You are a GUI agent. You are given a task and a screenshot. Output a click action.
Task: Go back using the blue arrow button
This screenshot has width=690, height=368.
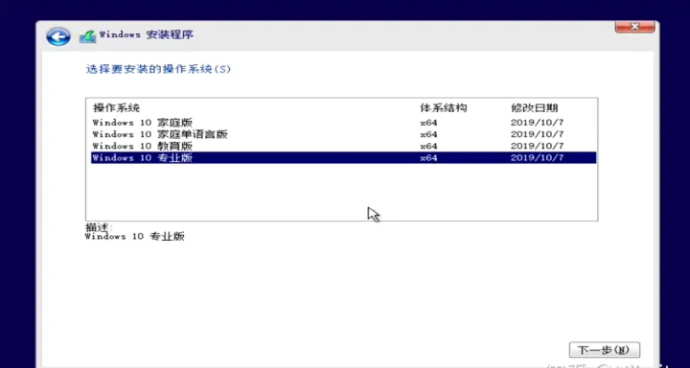click(58, 36)
